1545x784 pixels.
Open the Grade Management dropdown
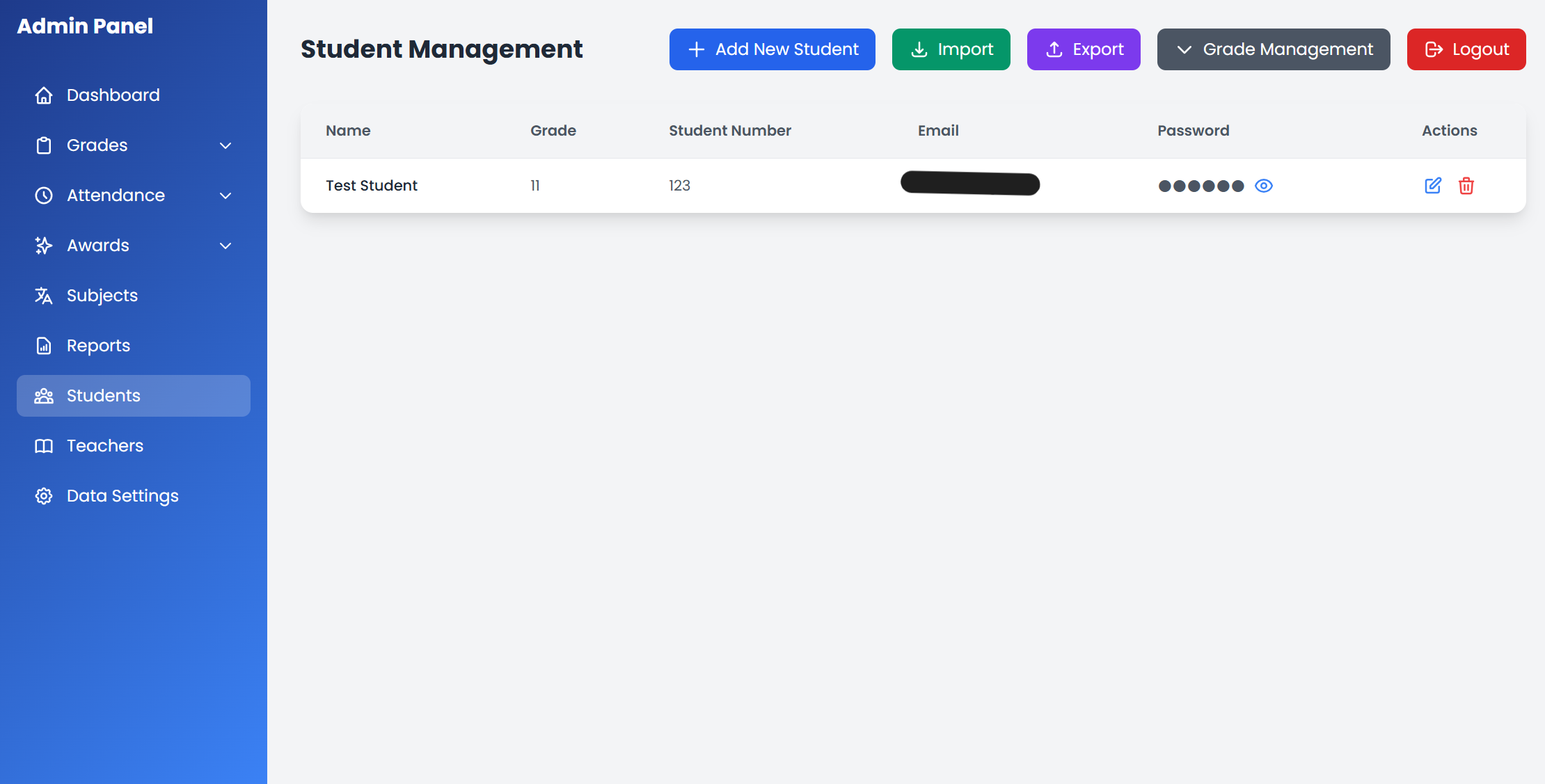[1274, 49]
